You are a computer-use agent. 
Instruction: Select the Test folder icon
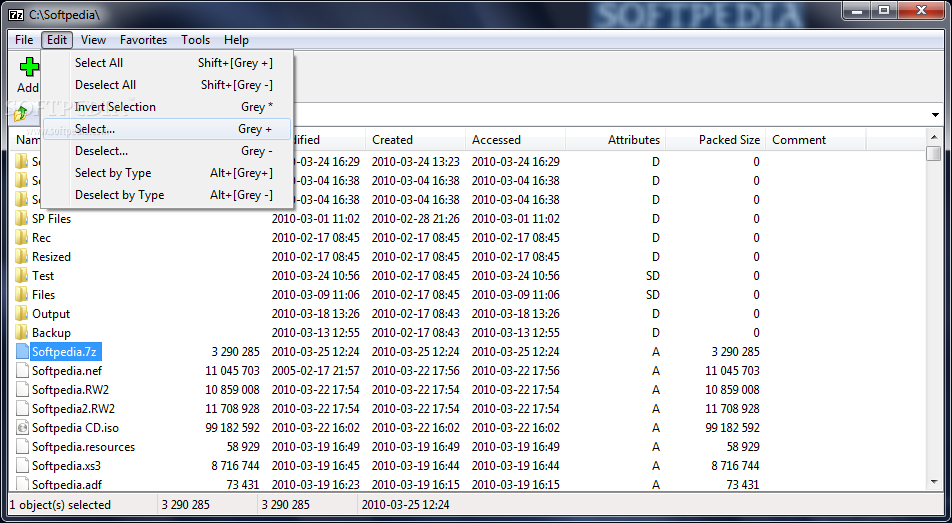pyautogui.click(x=22, y=275)
